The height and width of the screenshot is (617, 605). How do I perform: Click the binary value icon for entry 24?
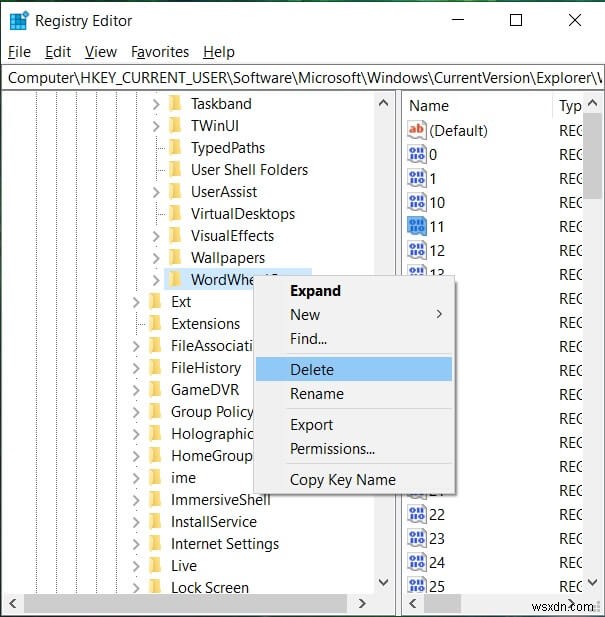pos(417,562)
